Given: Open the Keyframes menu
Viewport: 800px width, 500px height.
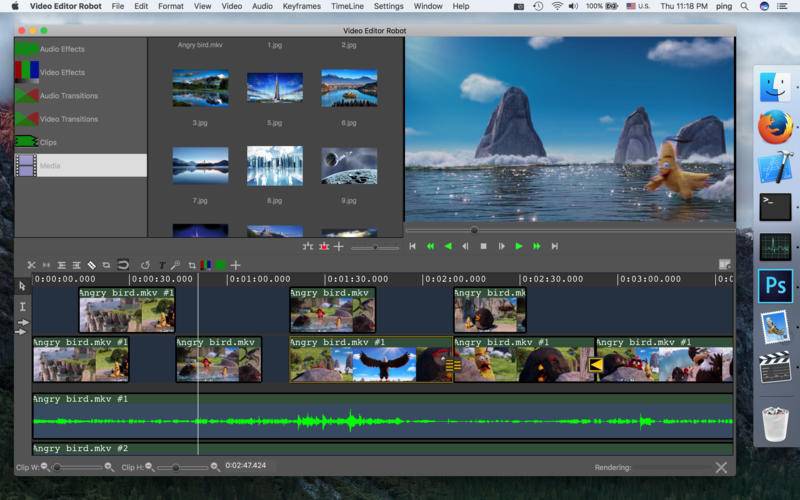Looking at the screenshot, I should pyautogui.click(x=302, y=6).
